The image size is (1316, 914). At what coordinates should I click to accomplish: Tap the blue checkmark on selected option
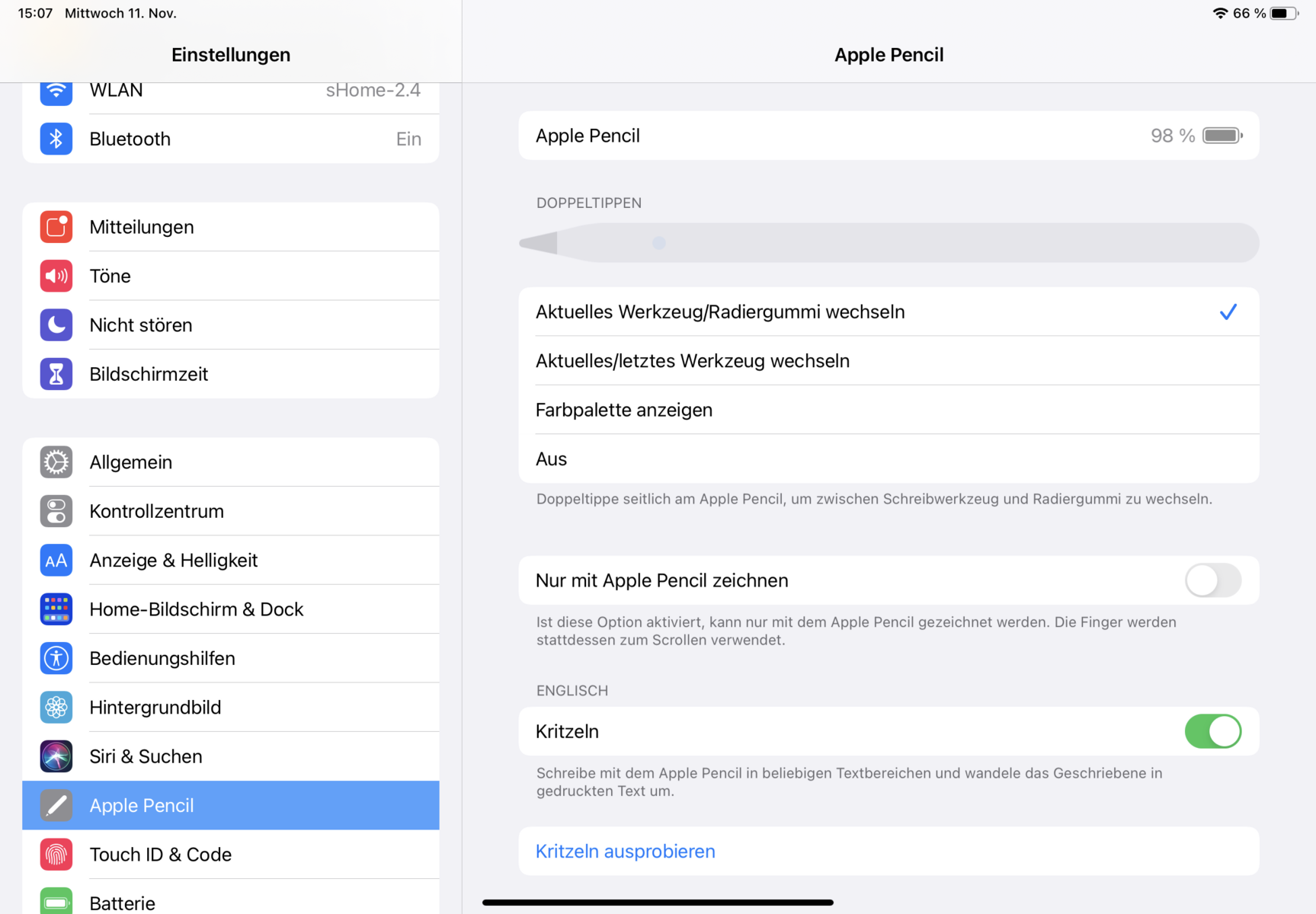[x=1228, y=312]
